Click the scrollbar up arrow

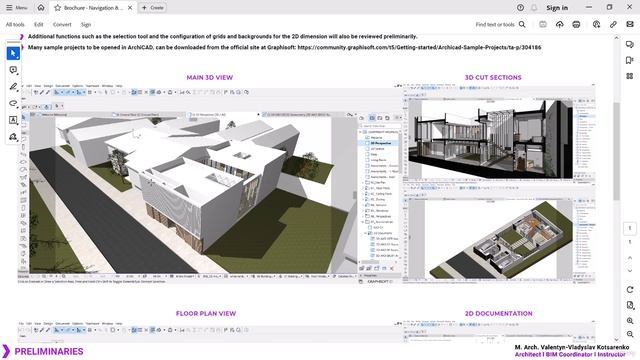pos(617,38)
